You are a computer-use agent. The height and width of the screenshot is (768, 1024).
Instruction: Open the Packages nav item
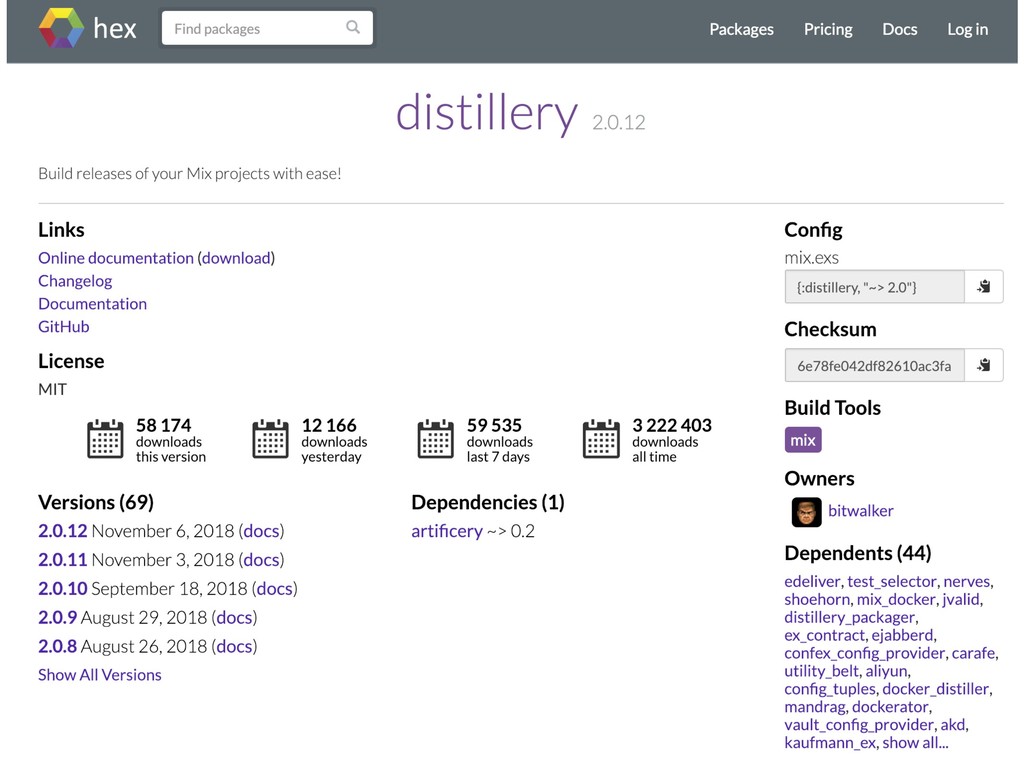tap(741, 29)
